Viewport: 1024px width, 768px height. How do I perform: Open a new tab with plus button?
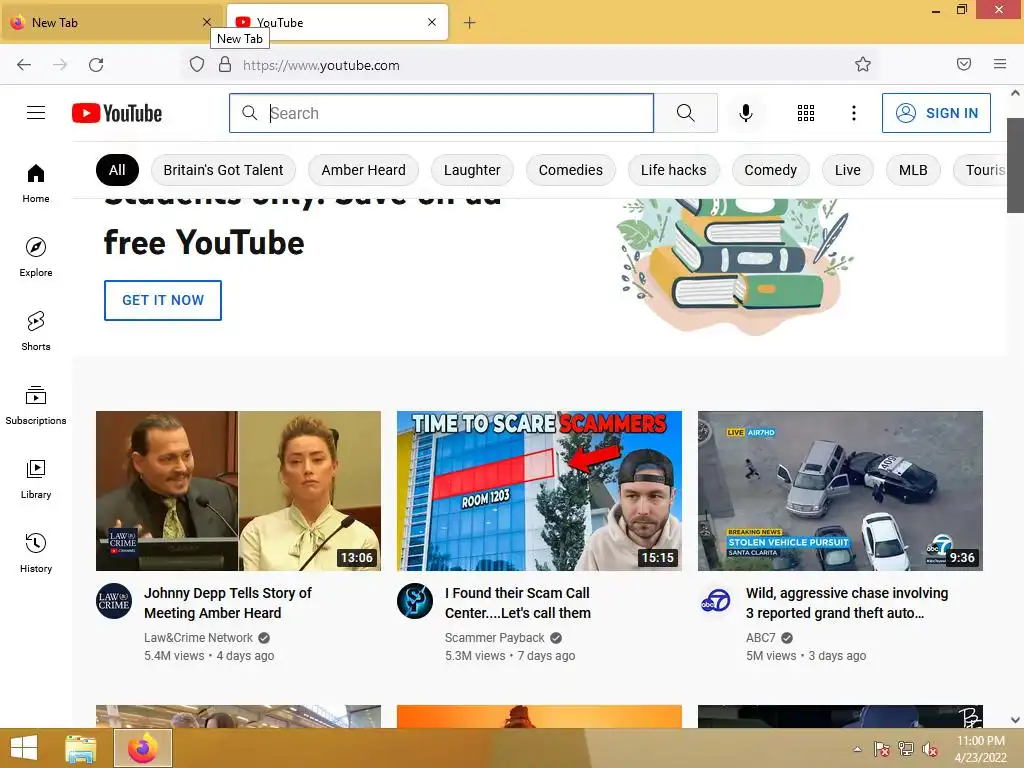point(470,23)
